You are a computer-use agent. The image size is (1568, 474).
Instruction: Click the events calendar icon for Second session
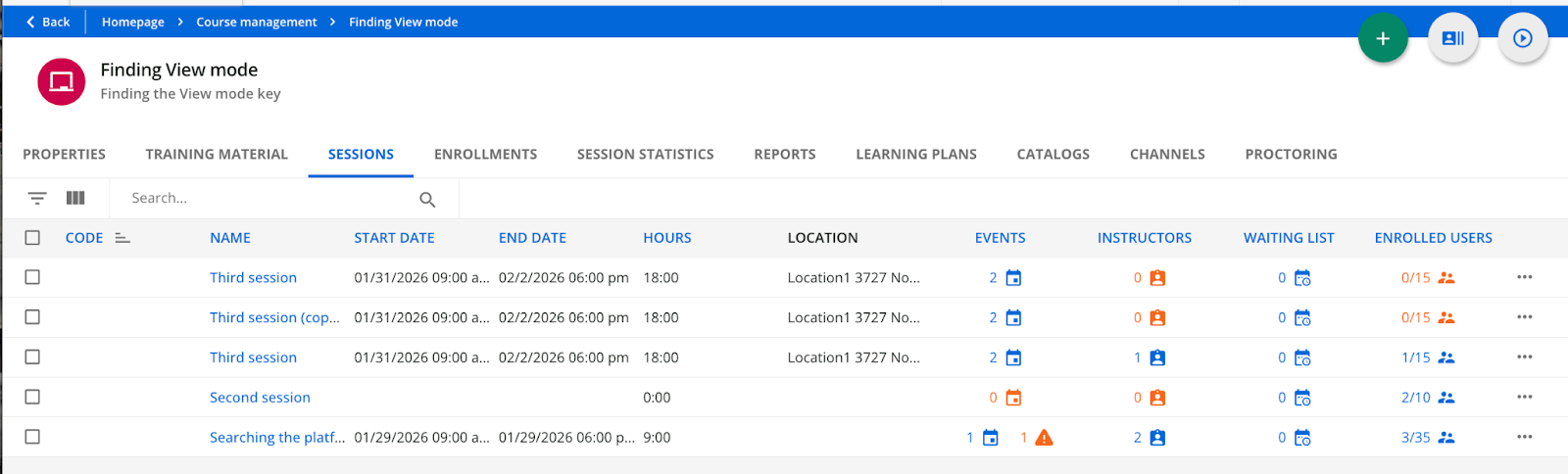1013,398
